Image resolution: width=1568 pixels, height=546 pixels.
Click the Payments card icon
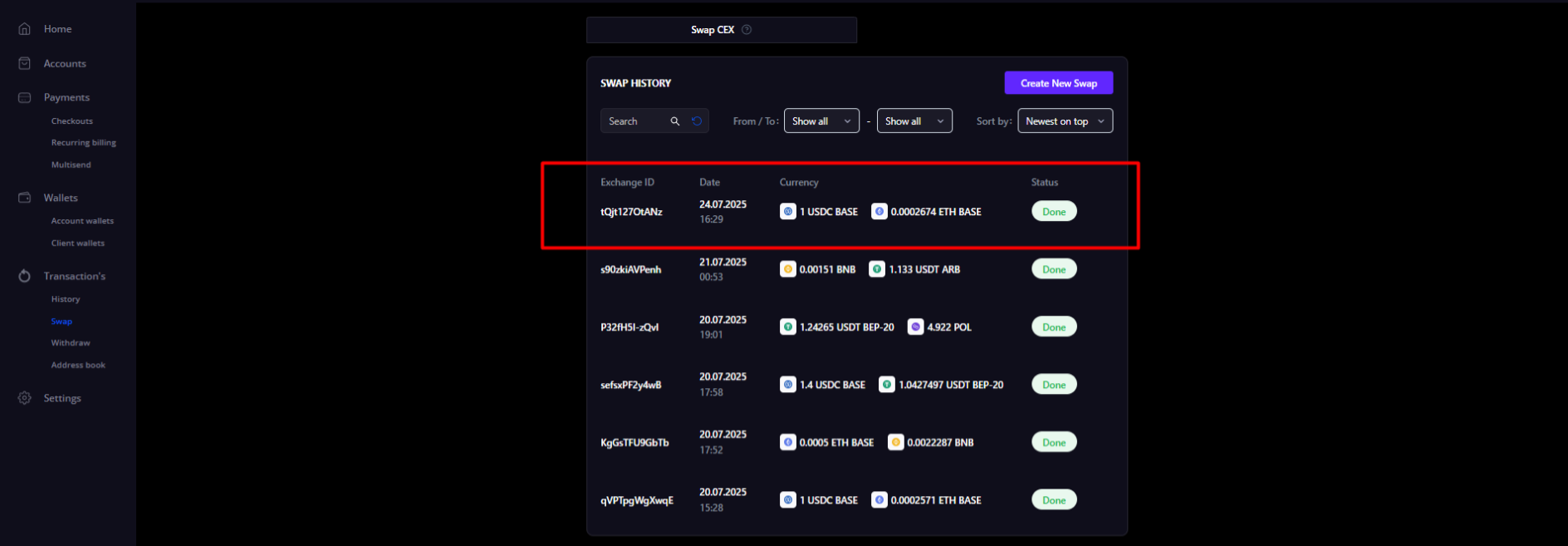25,98
